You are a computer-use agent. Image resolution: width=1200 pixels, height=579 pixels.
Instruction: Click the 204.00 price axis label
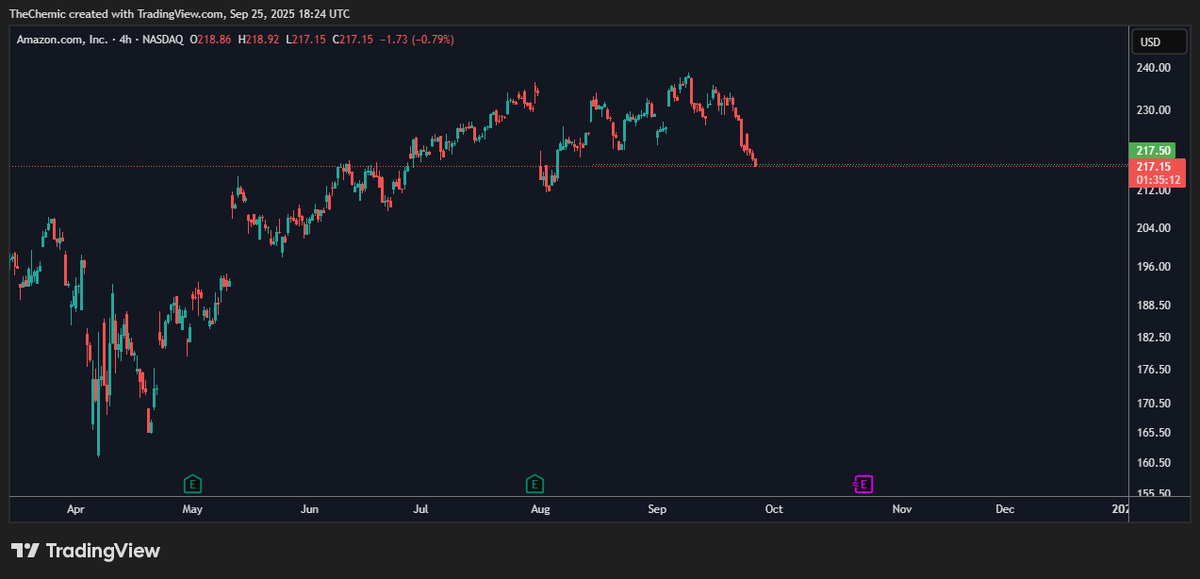[1154, 228]
